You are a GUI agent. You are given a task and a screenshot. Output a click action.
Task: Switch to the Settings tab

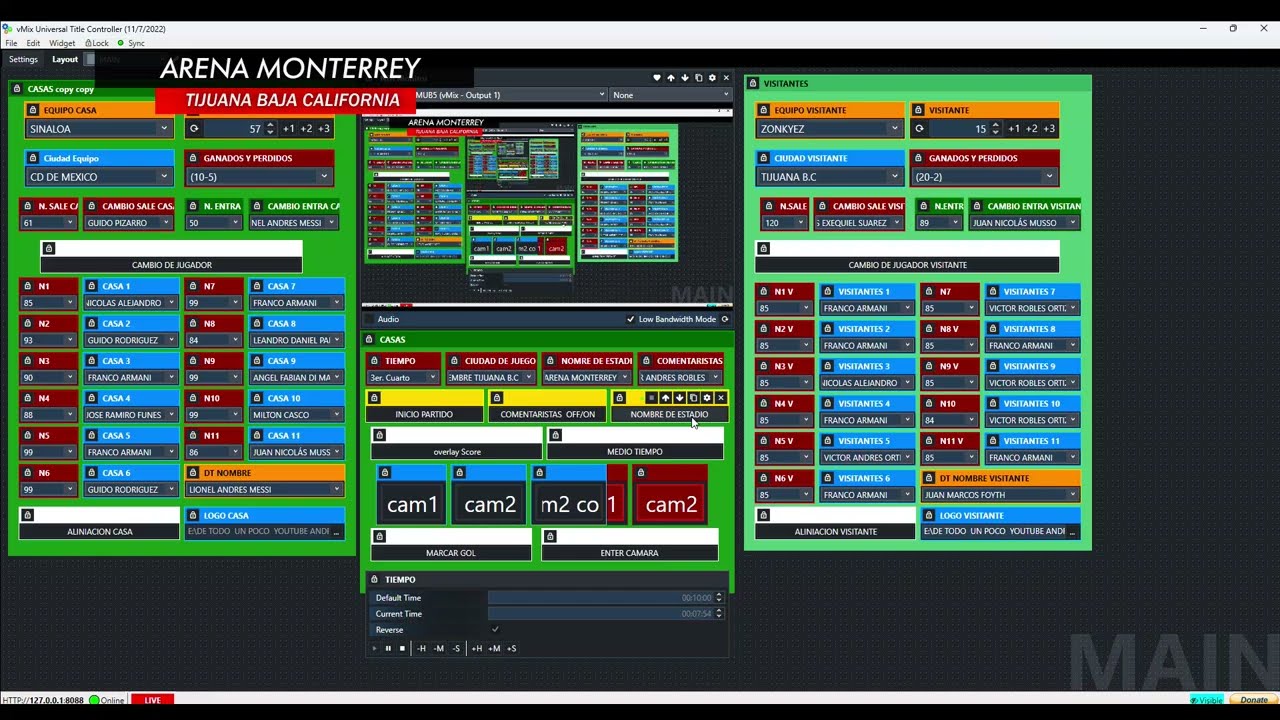click(x=23, y=59)
